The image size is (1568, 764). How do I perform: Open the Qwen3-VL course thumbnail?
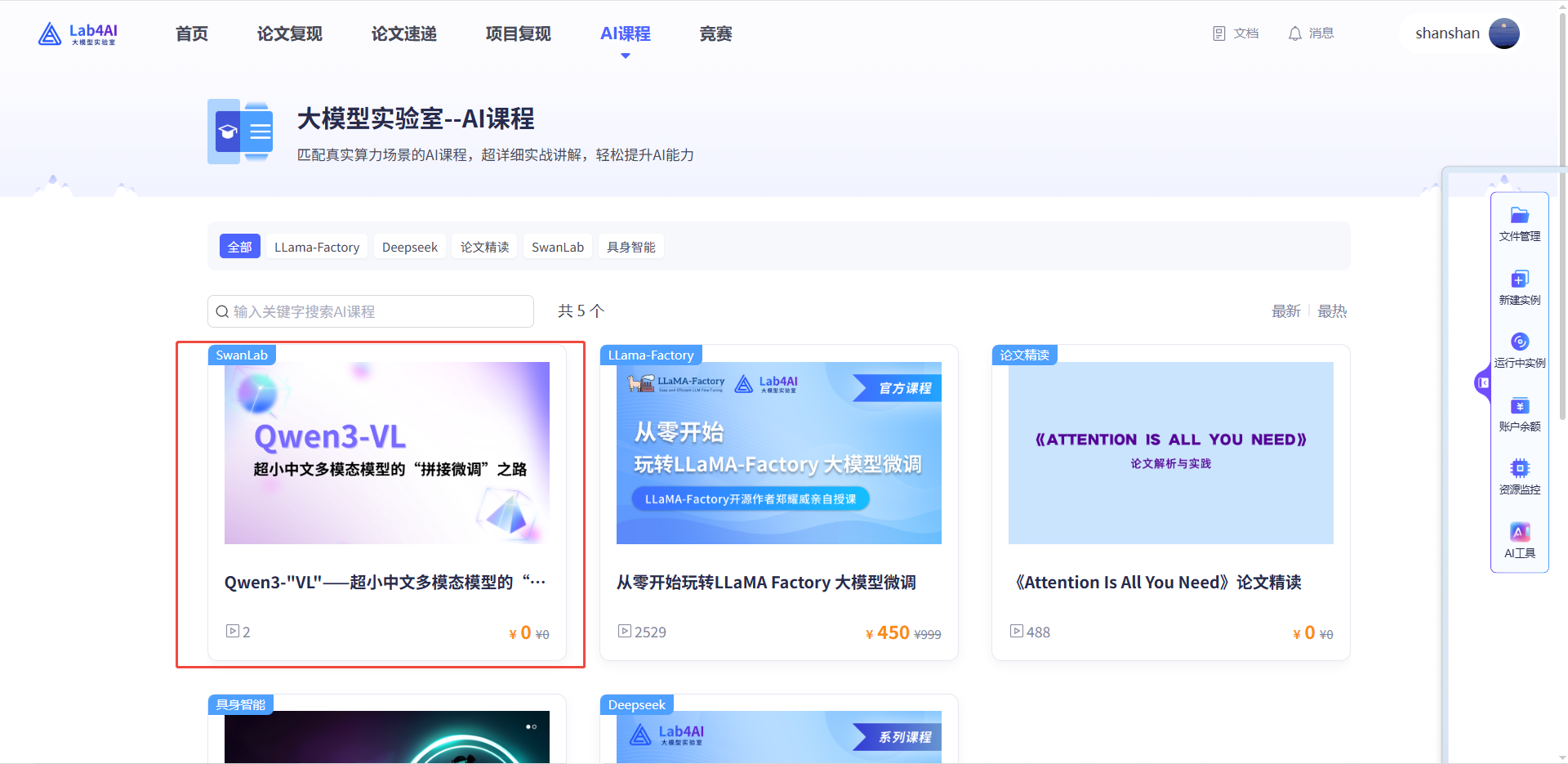[387, 453]
